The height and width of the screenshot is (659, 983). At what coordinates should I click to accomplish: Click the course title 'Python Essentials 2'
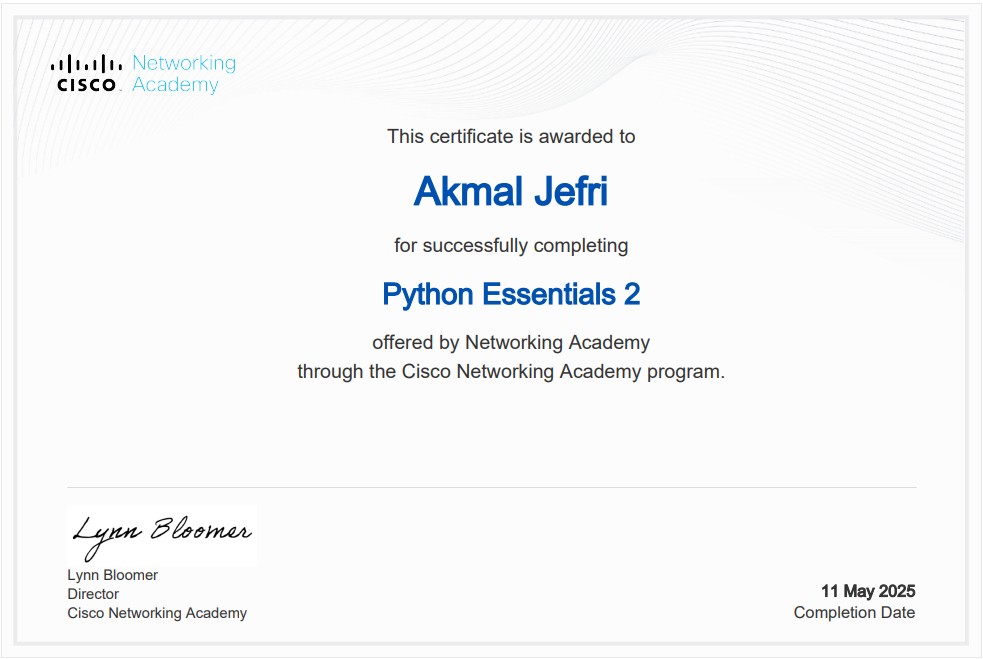tap(511, 295)
